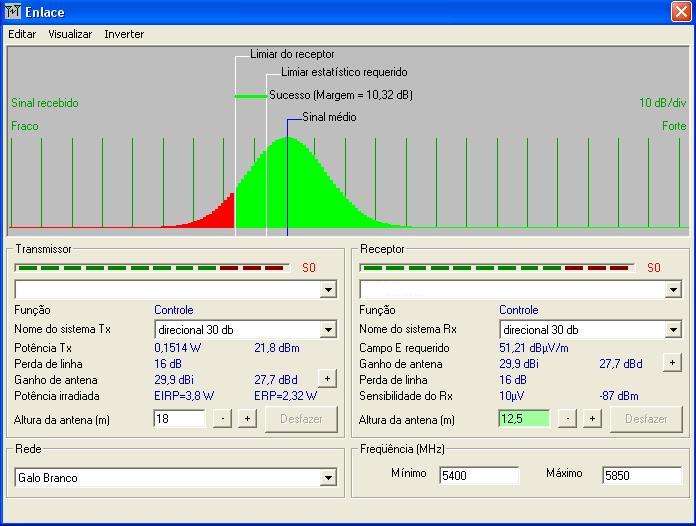This screenshot has height=526, width=696.
Task: Click the receiver 'Controle' function value
Action: pyautogui.click(x=518, y=310)
